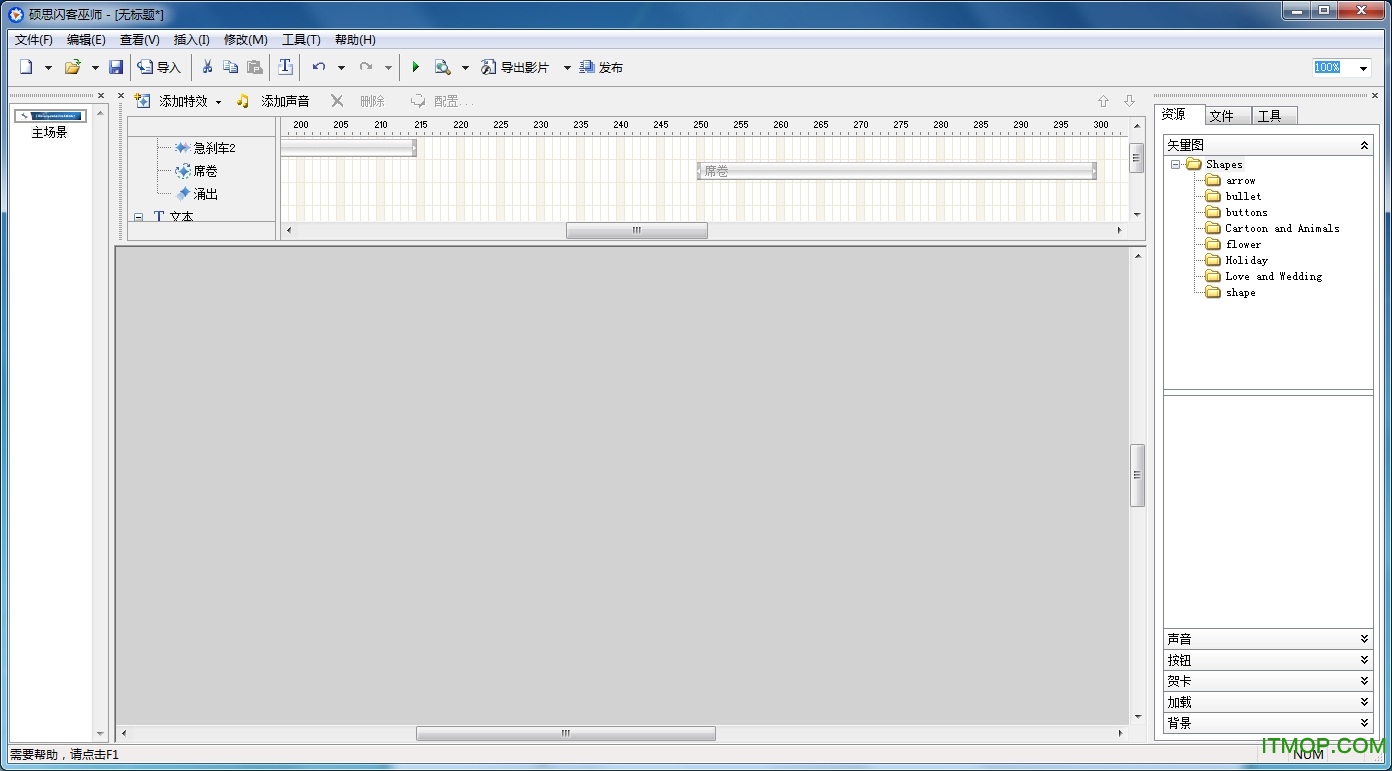Click the Paste clipboard icon
Viewport: 1392px width, 771px height.
click(254, 67)
